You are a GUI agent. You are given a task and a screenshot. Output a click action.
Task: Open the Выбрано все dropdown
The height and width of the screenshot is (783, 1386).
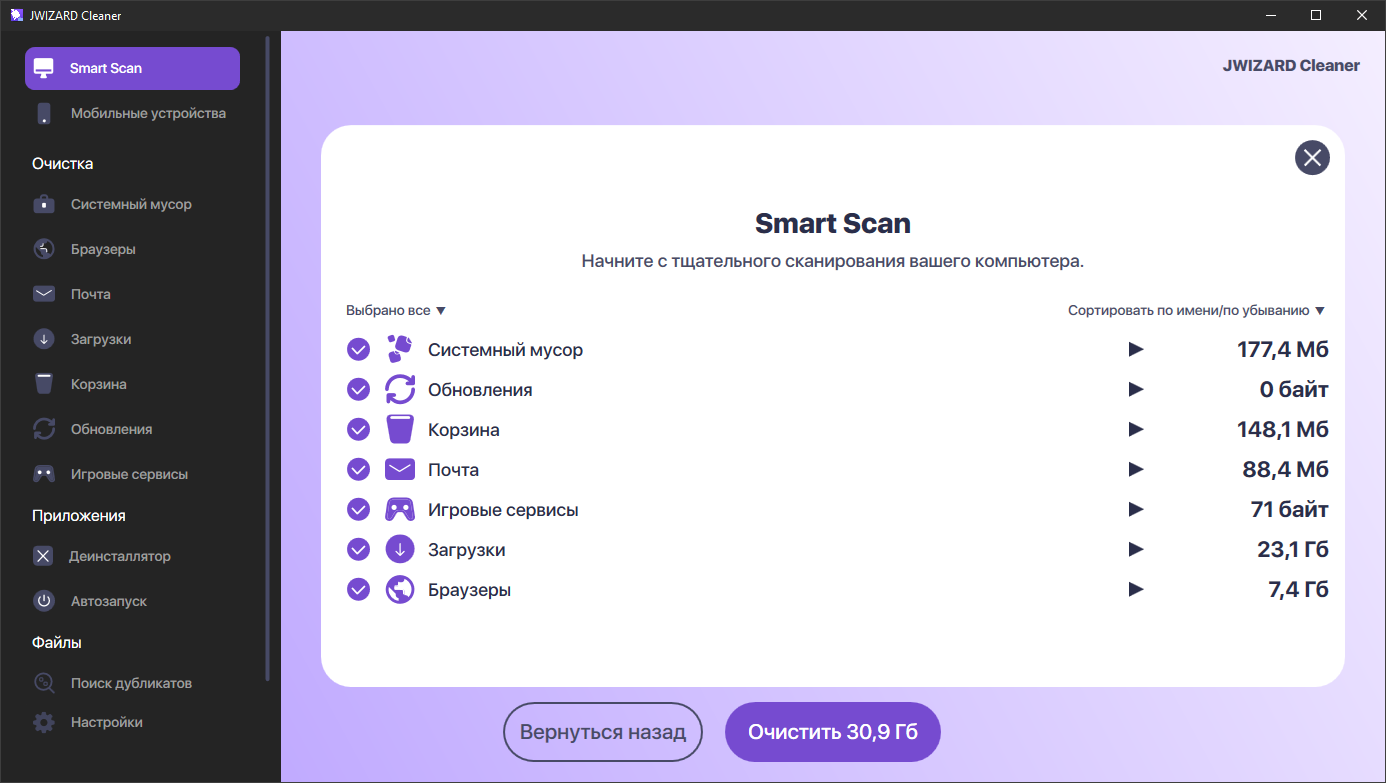(395, 310)
